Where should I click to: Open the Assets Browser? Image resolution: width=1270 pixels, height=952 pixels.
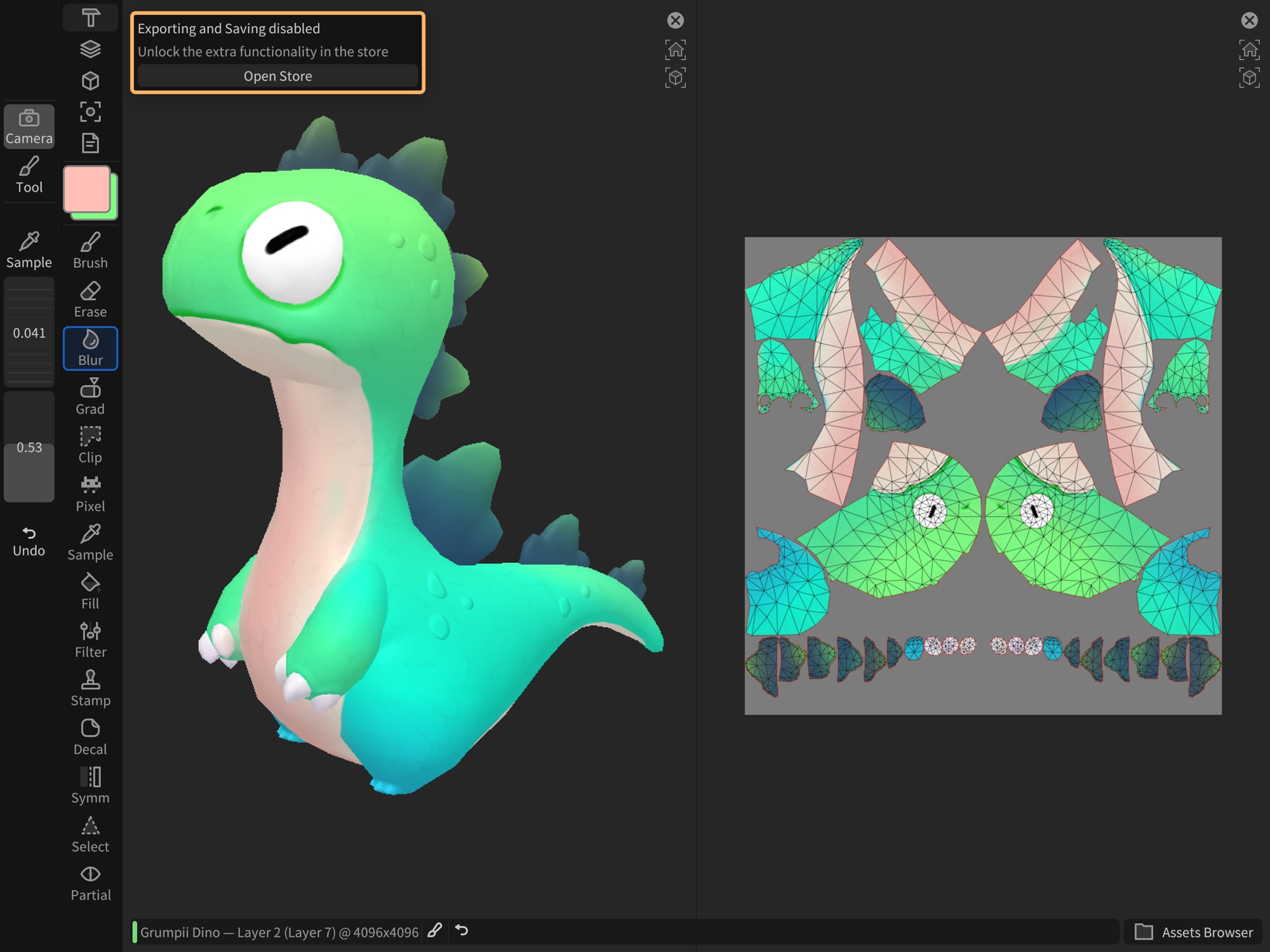[1194, 932]
